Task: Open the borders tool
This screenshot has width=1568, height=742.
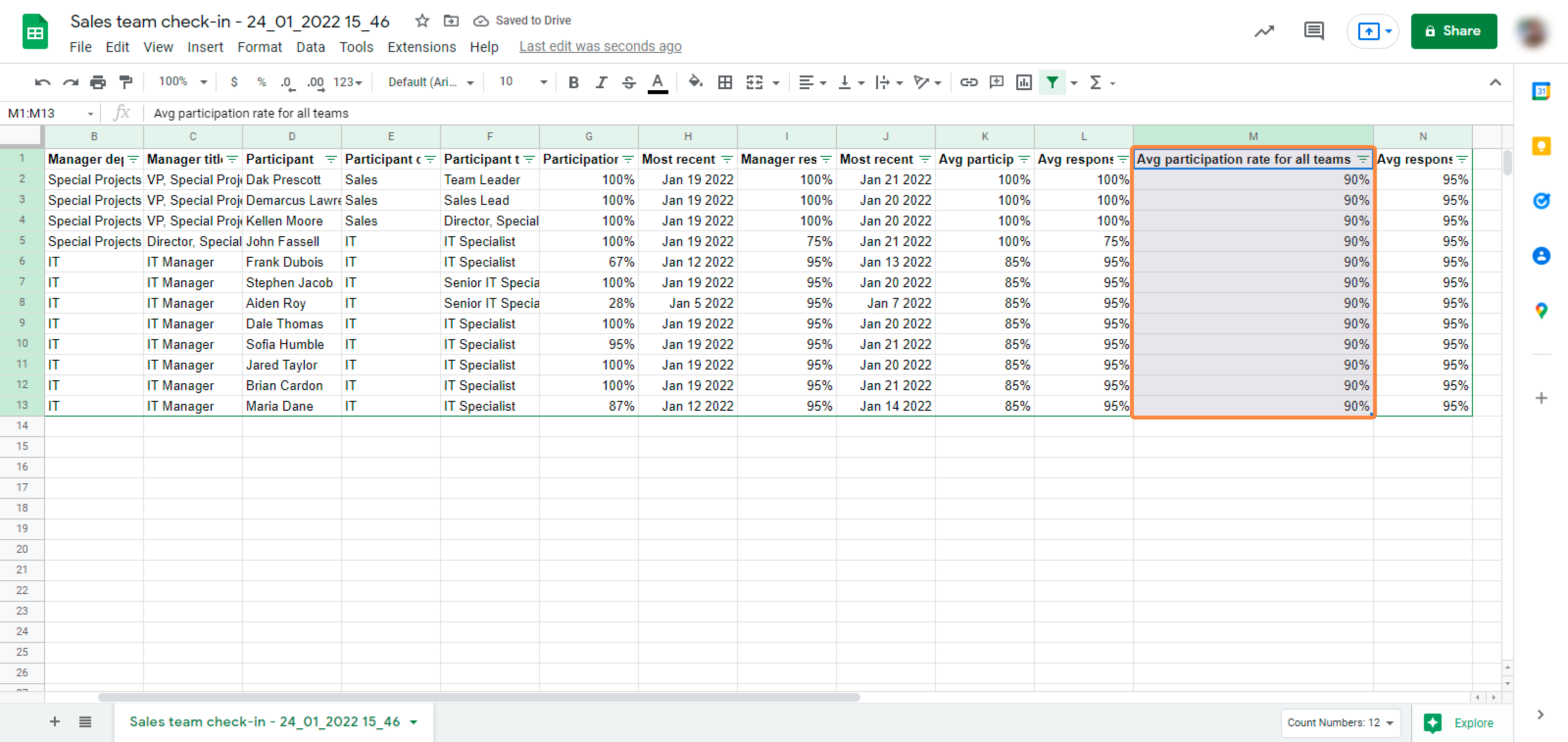Action: pos(725,82)
